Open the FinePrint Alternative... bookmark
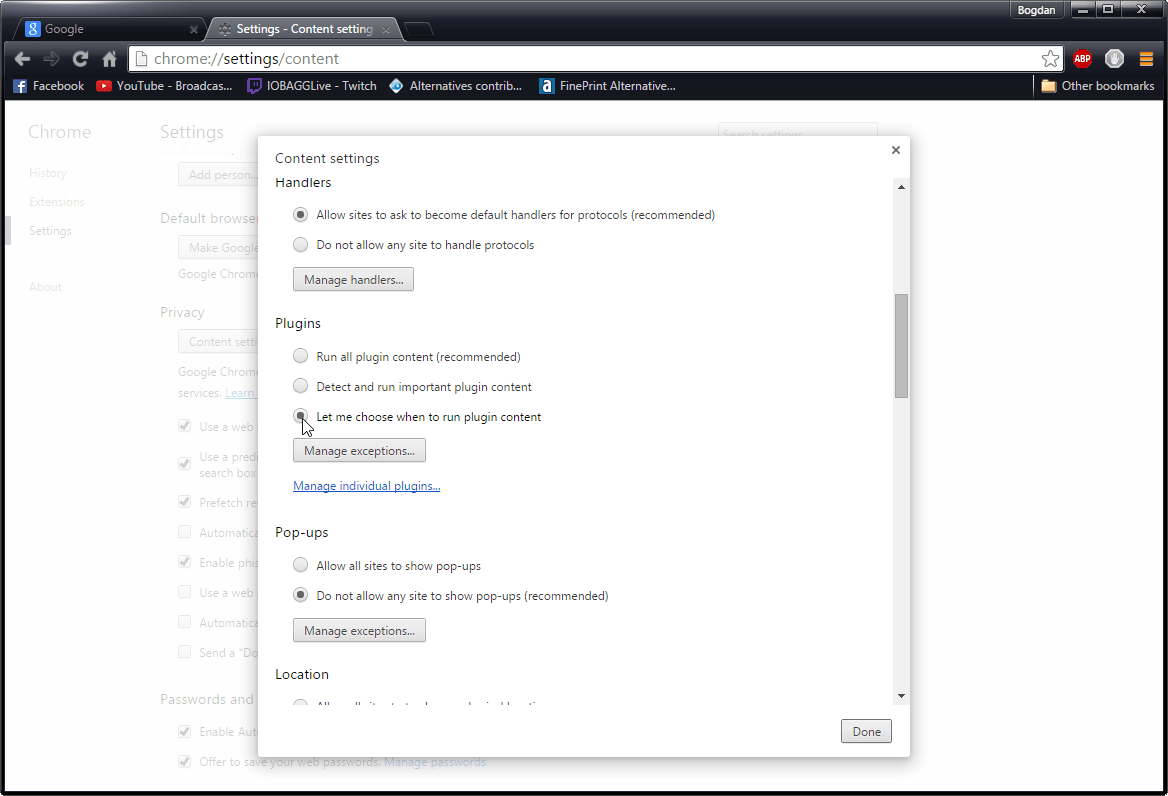 point(608,86)
